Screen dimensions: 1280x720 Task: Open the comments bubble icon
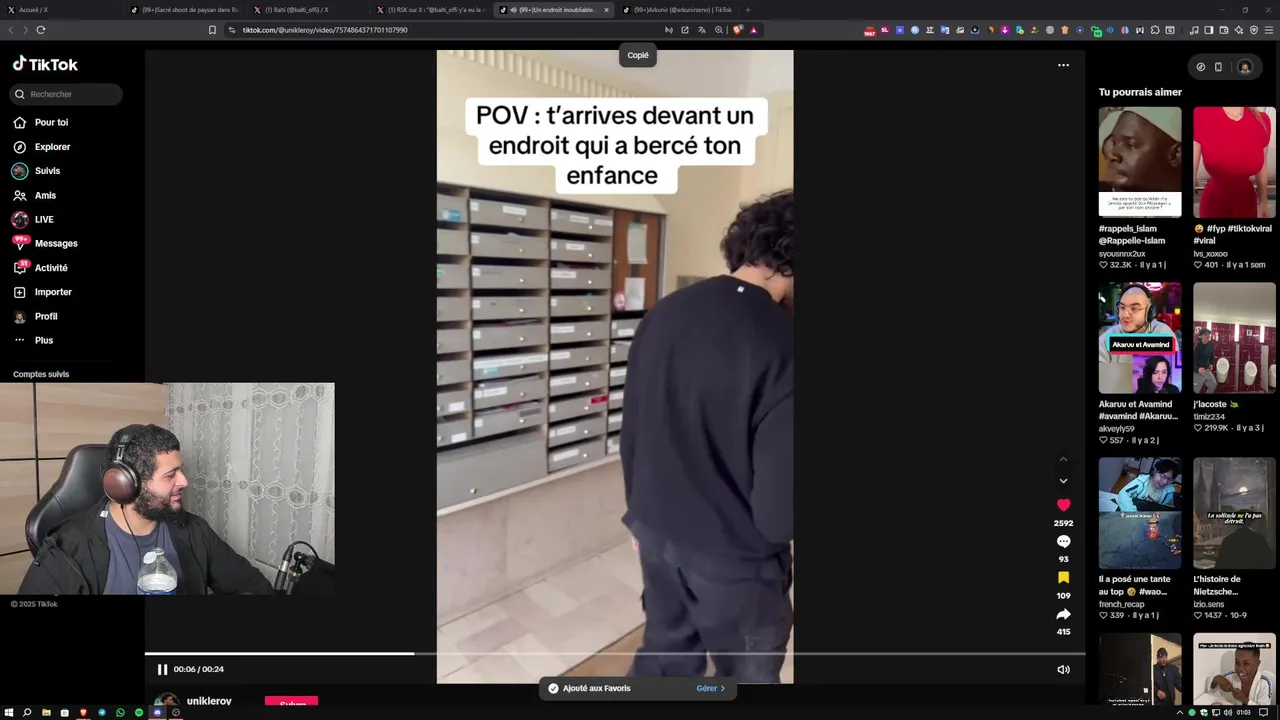tap(1063, 541)
